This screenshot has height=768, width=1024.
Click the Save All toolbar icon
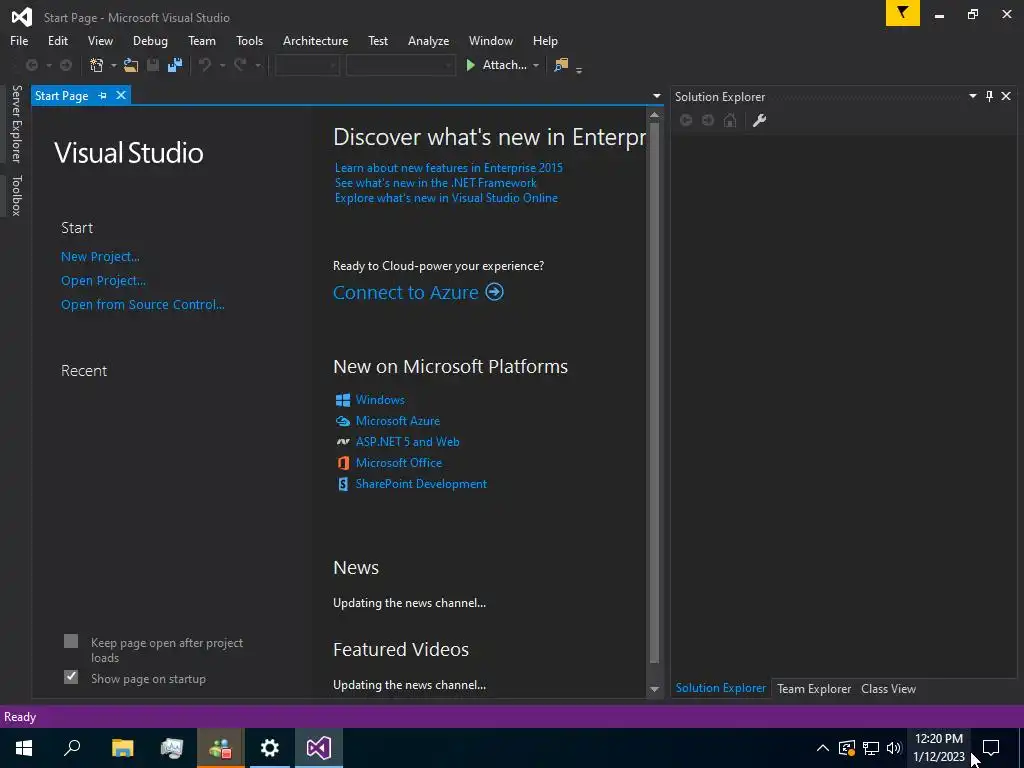point(174,65)
